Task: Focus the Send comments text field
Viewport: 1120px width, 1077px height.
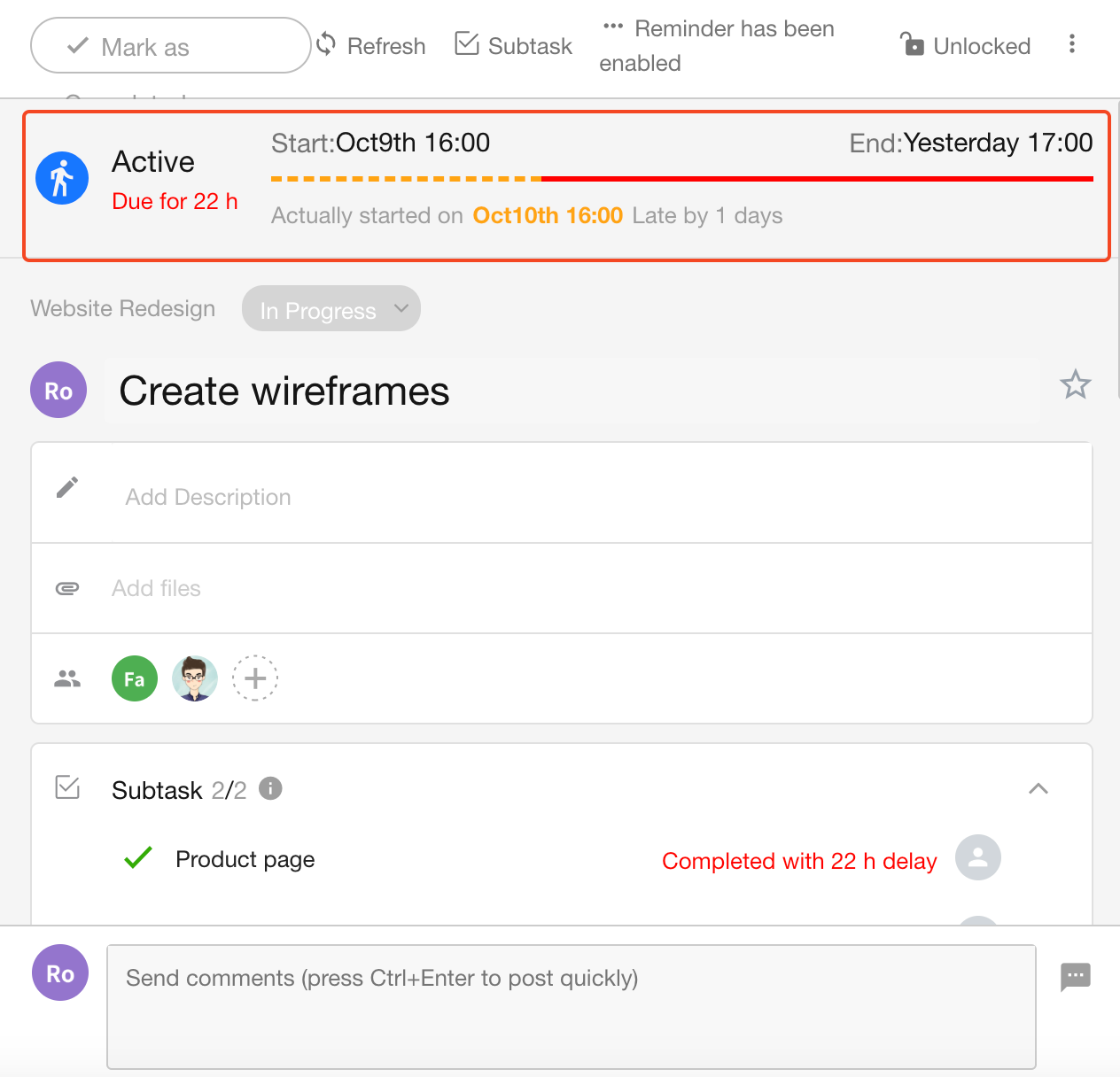Action: pos(571,1006)
